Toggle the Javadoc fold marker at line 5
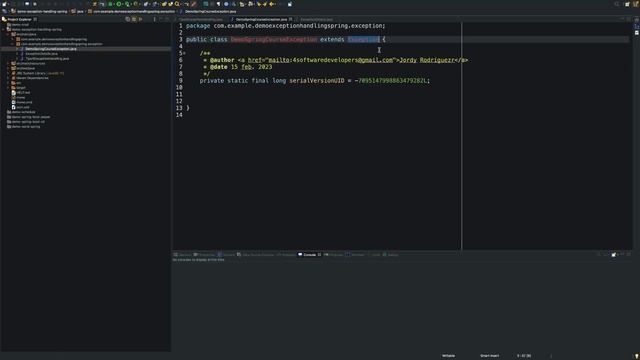The height and width of the screenshot is (360, 640). pos(184,53)
